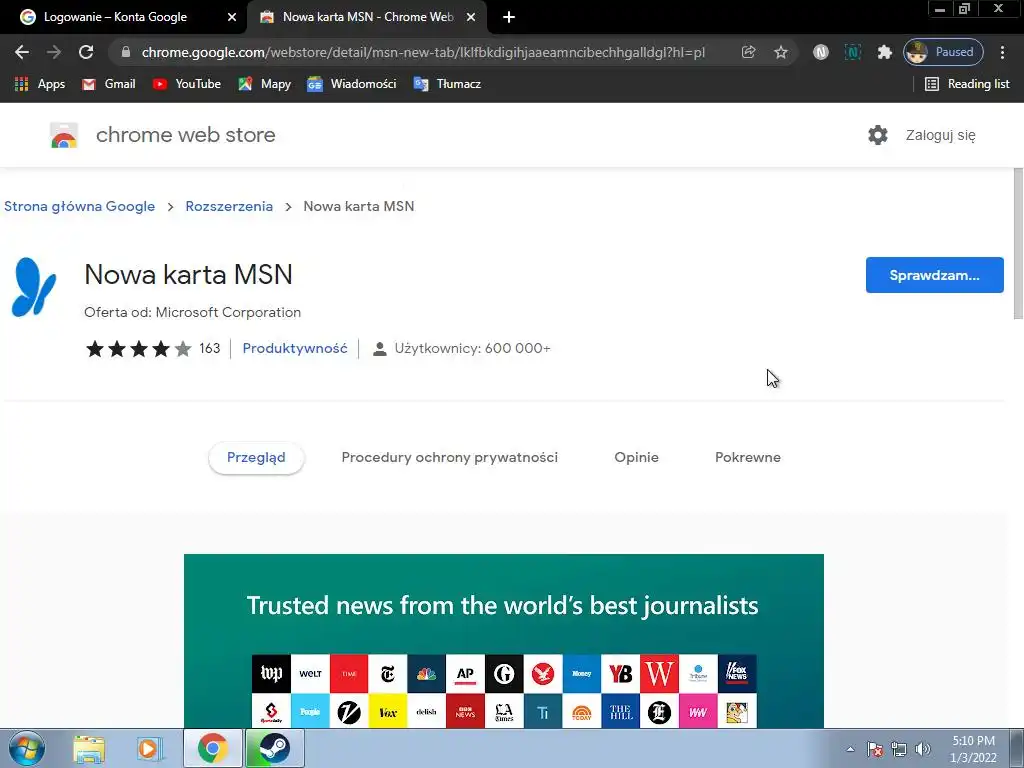Open the Extensions puzzle menu
This screenshot has height=768, width=1024.
[x=884, y=52]
